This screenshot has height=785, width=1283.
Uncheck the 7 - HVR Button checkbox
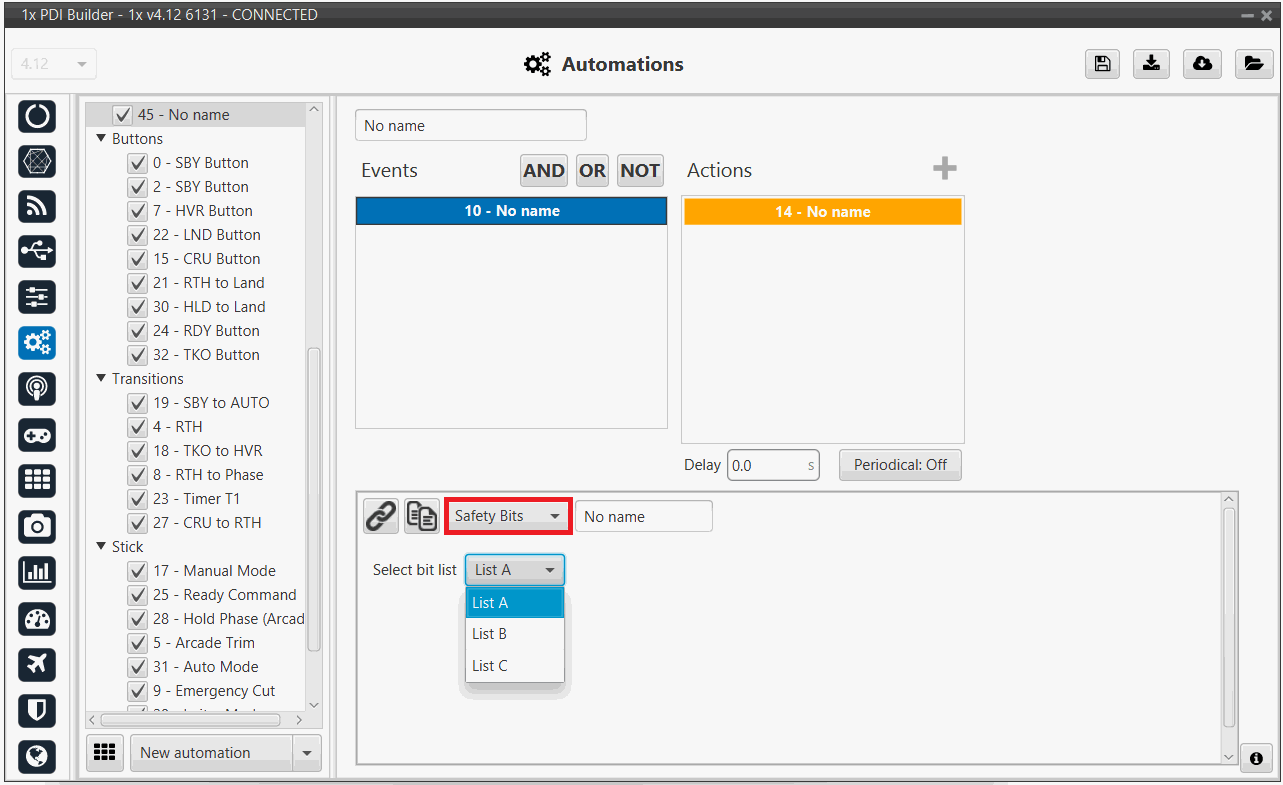click(138, 211)
